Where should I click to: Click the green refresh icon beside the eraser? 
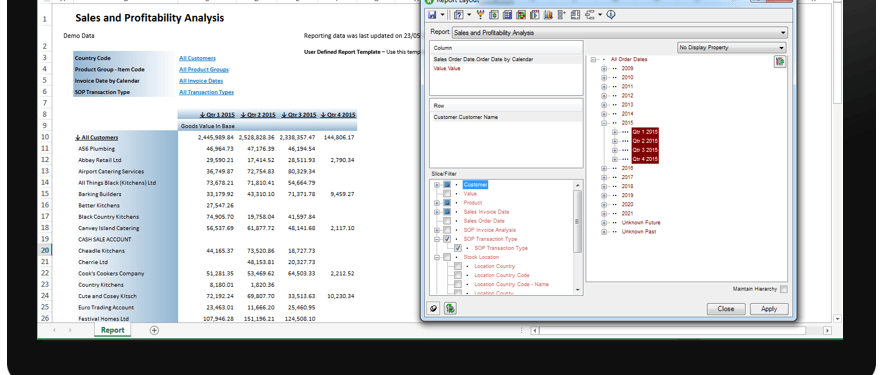tap(450, 308)
